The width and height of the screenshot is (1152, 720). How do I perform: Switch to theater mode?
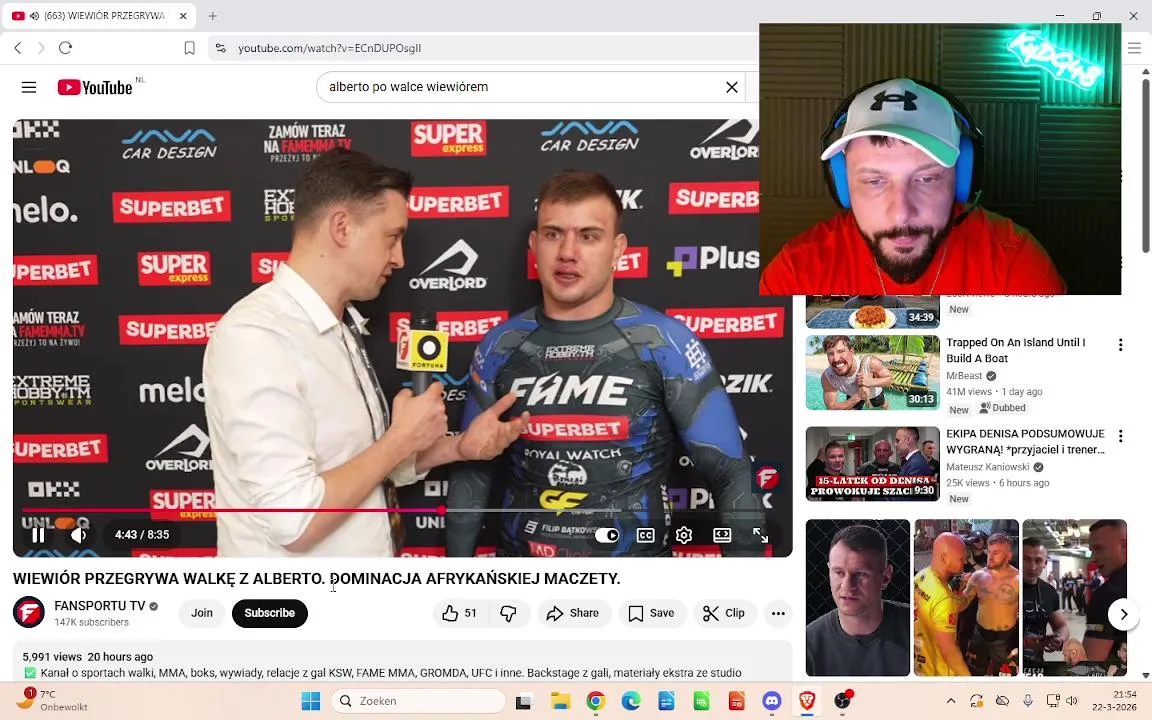point(722,535)
